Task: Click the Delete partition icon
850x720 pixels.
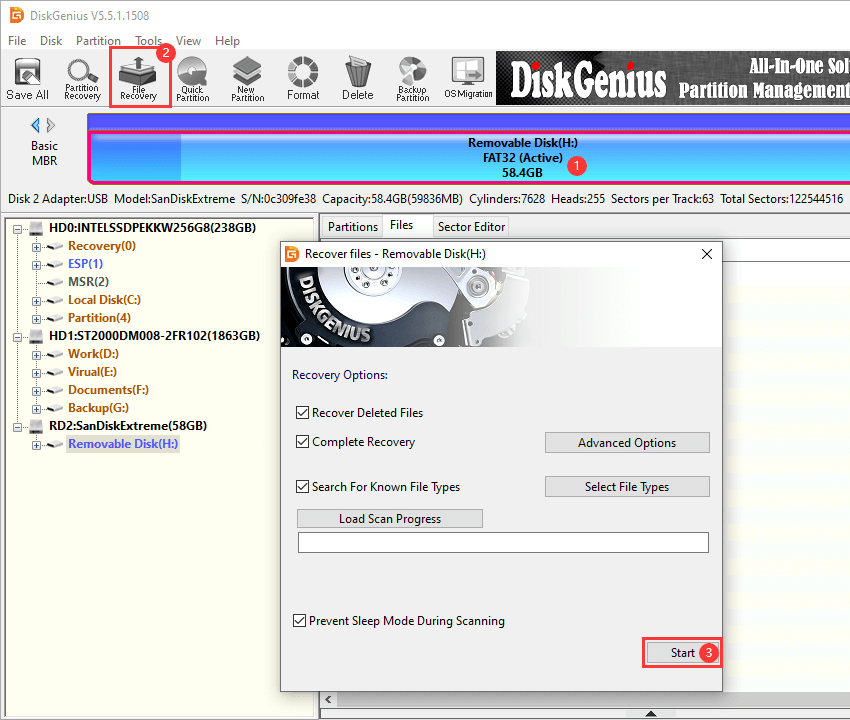Action: [x=358, y=79]
